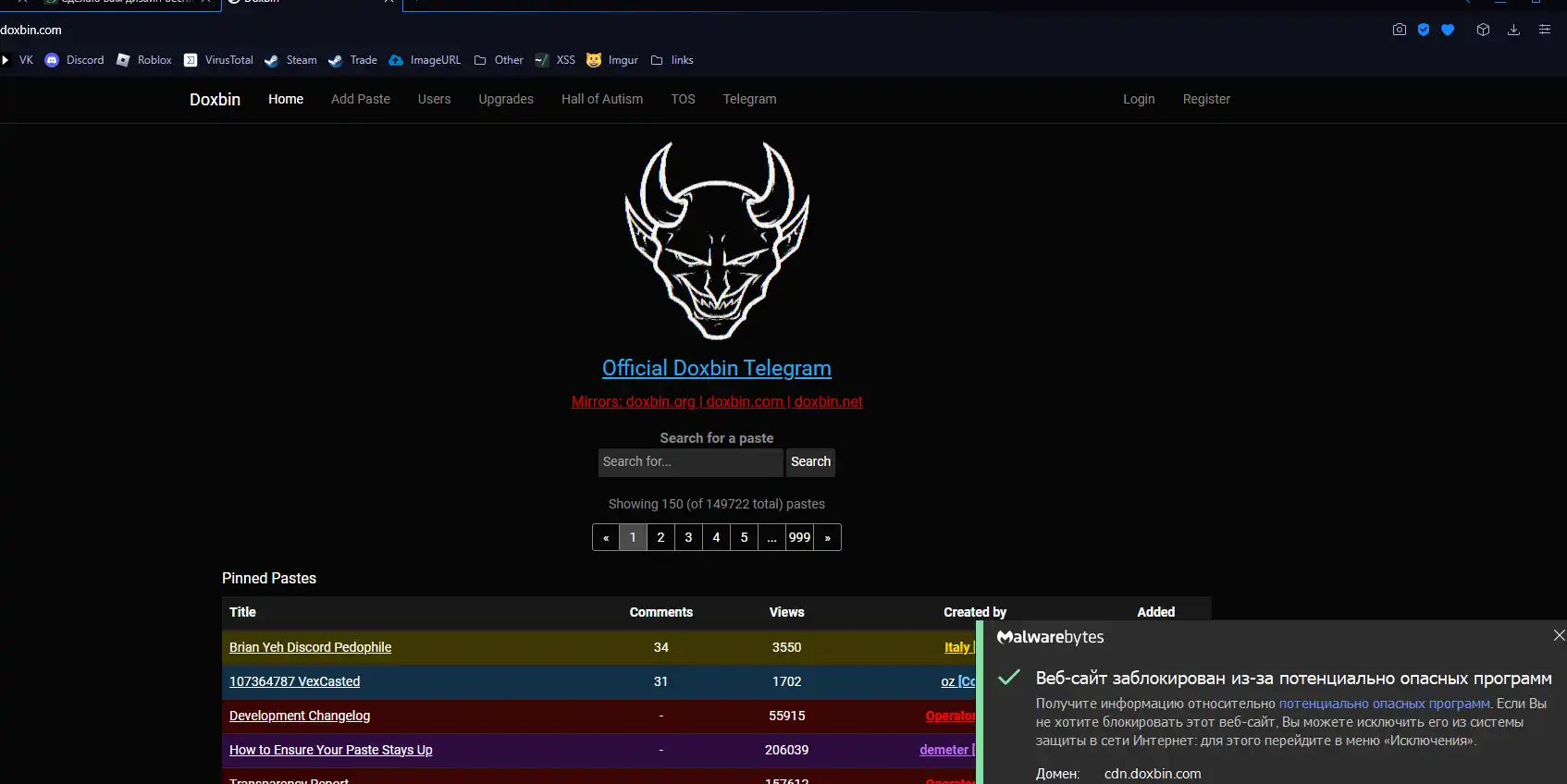Open the blue potentially dangerous programs link
Viewport: 1567px width, 784px height.
pos(1384,704)
